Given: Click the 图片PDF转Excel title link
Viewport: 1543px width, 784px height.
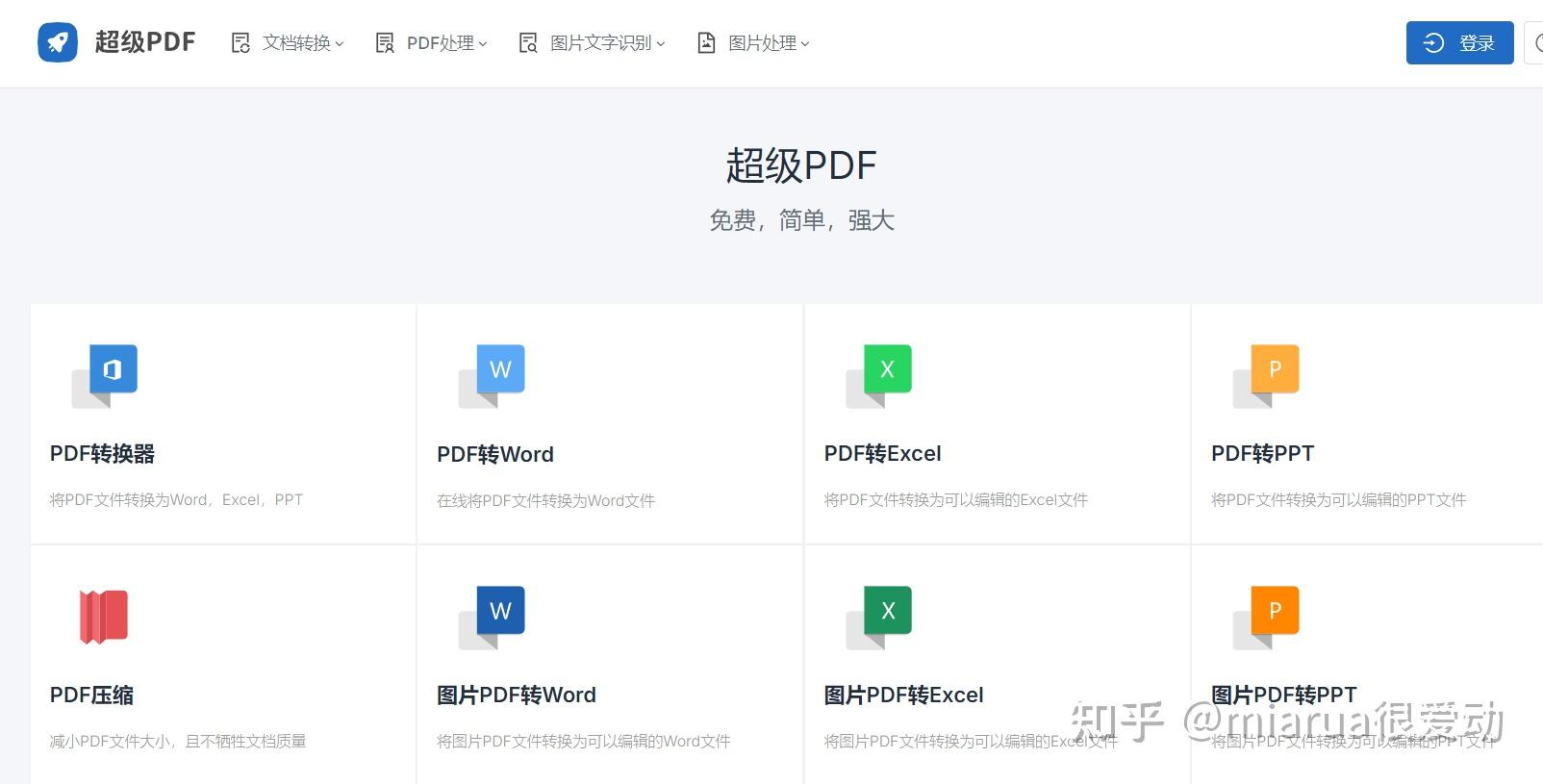Looking at the screenshot, I should tap(903, 695).
